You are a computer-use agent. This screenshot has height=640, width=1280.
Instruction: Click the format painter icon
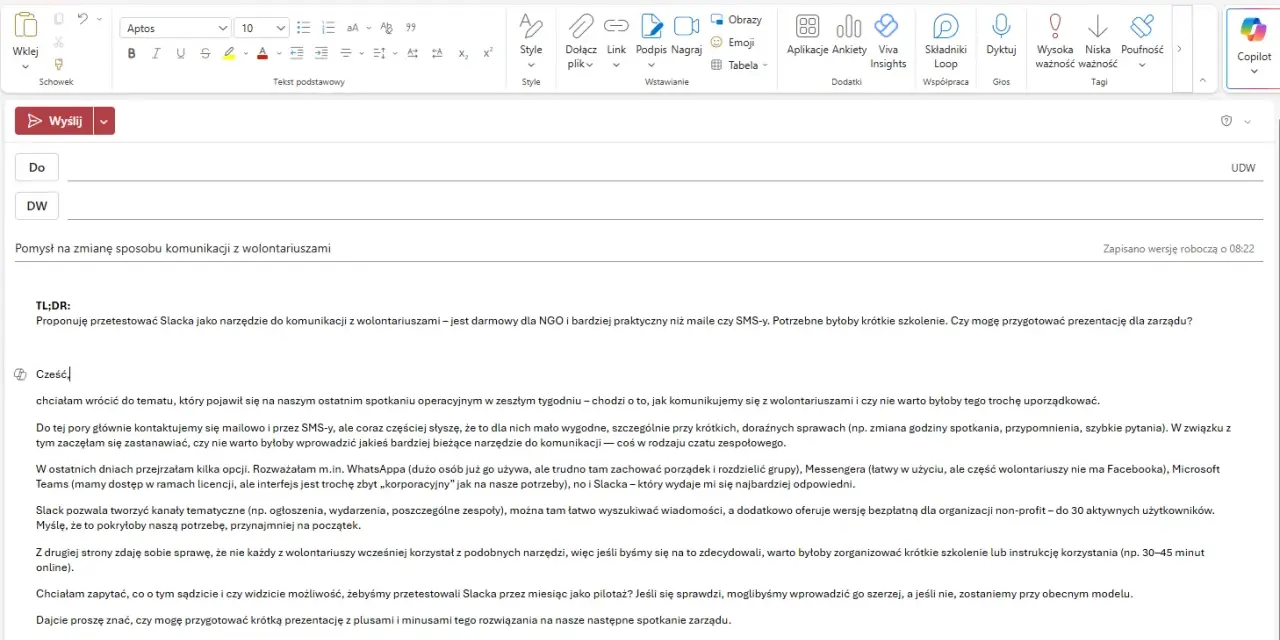tap(59, 64)
